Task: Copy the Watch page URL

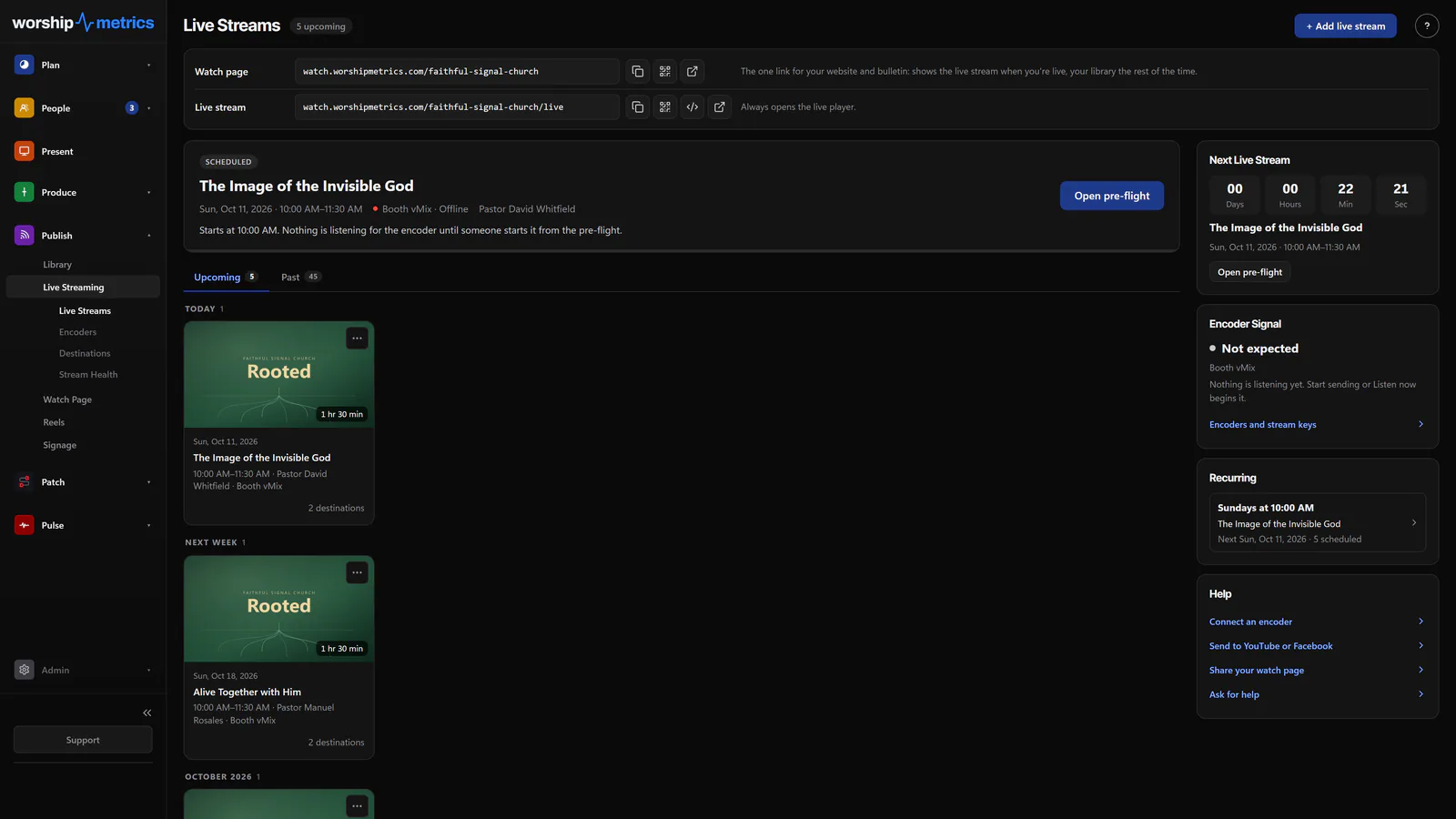Action: point(638,71)
